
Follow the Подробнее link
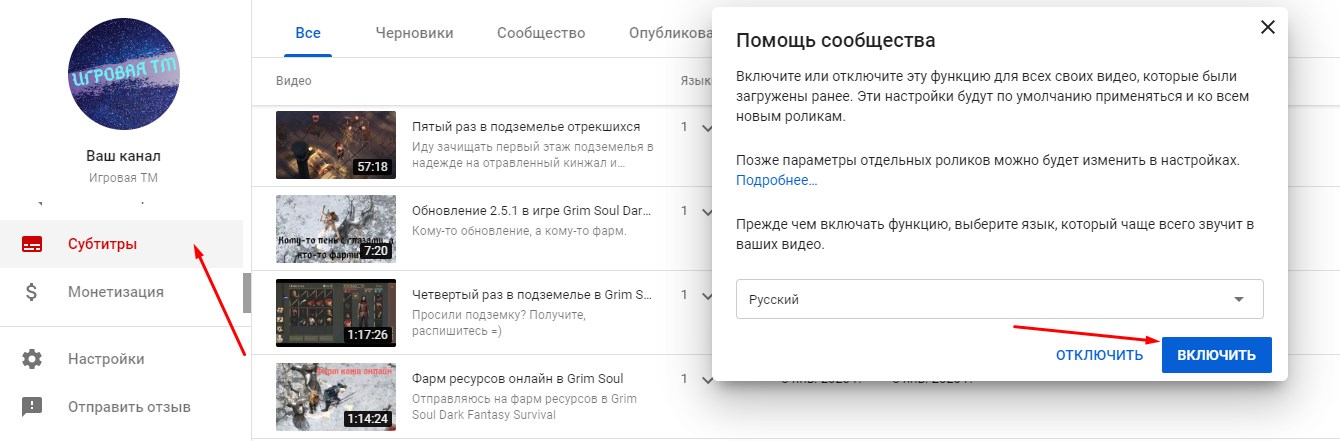(x=777, y=181)
